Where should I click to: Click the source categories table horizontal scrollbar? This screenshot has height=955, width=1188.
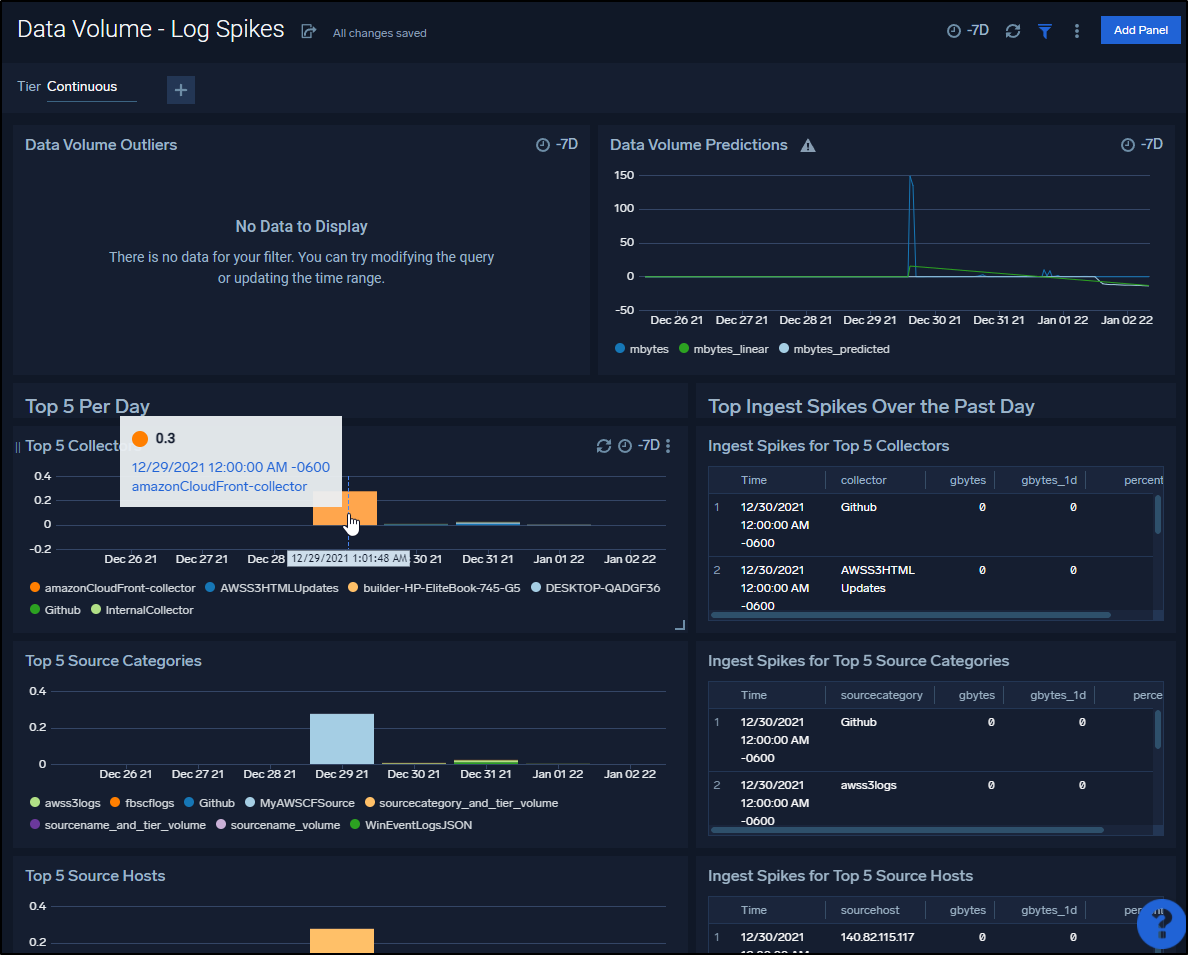click(906, 831)
